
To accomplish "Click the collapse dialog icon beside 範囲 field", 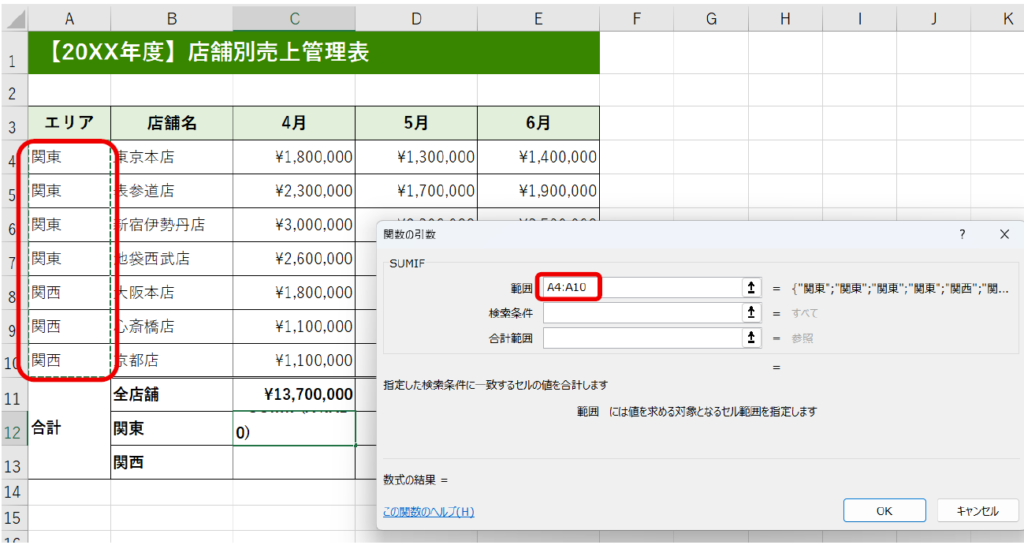I will click(x=750, y=287).
